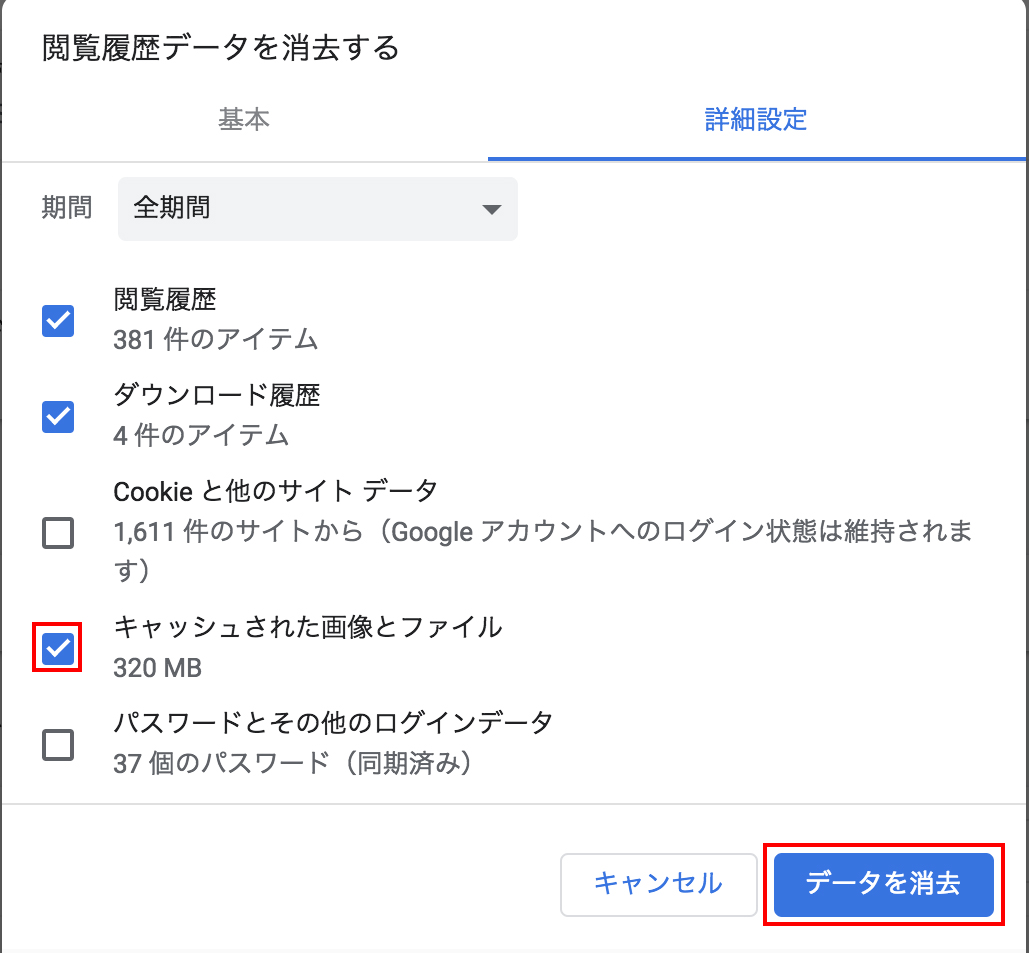Switch to the 基本 tab
1029x953 pixels.
click(x=244, y=120)
